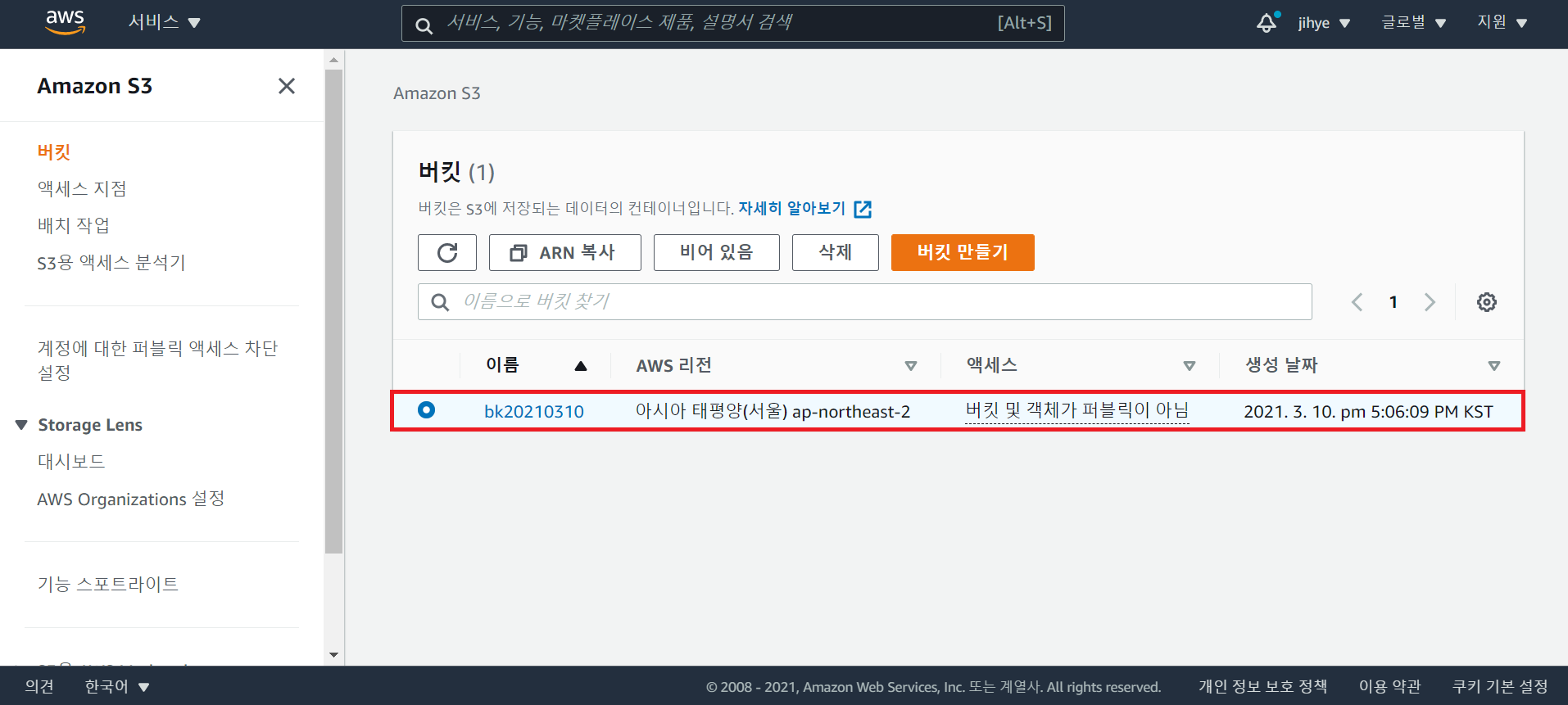Open table preferences gear icon

[x=1487, y=302]
